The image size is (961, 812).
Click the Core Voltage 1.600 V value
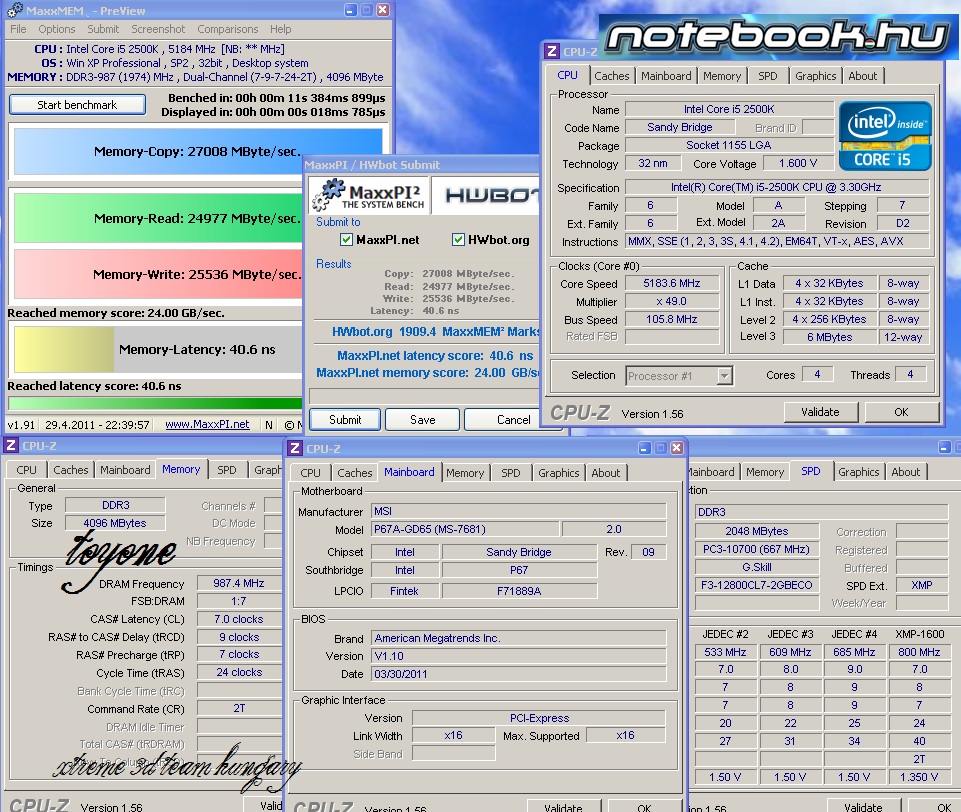coord(798,164)
